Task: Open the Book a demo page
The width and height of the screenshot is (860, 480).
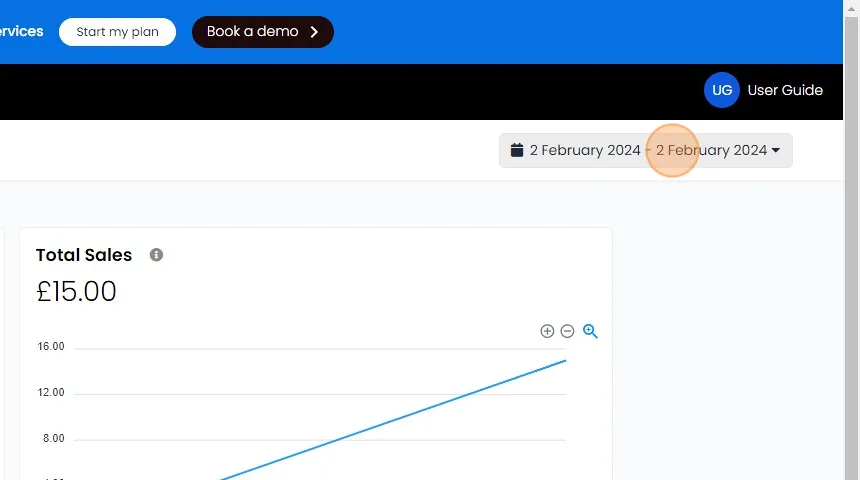Action: tap(263, 32)
